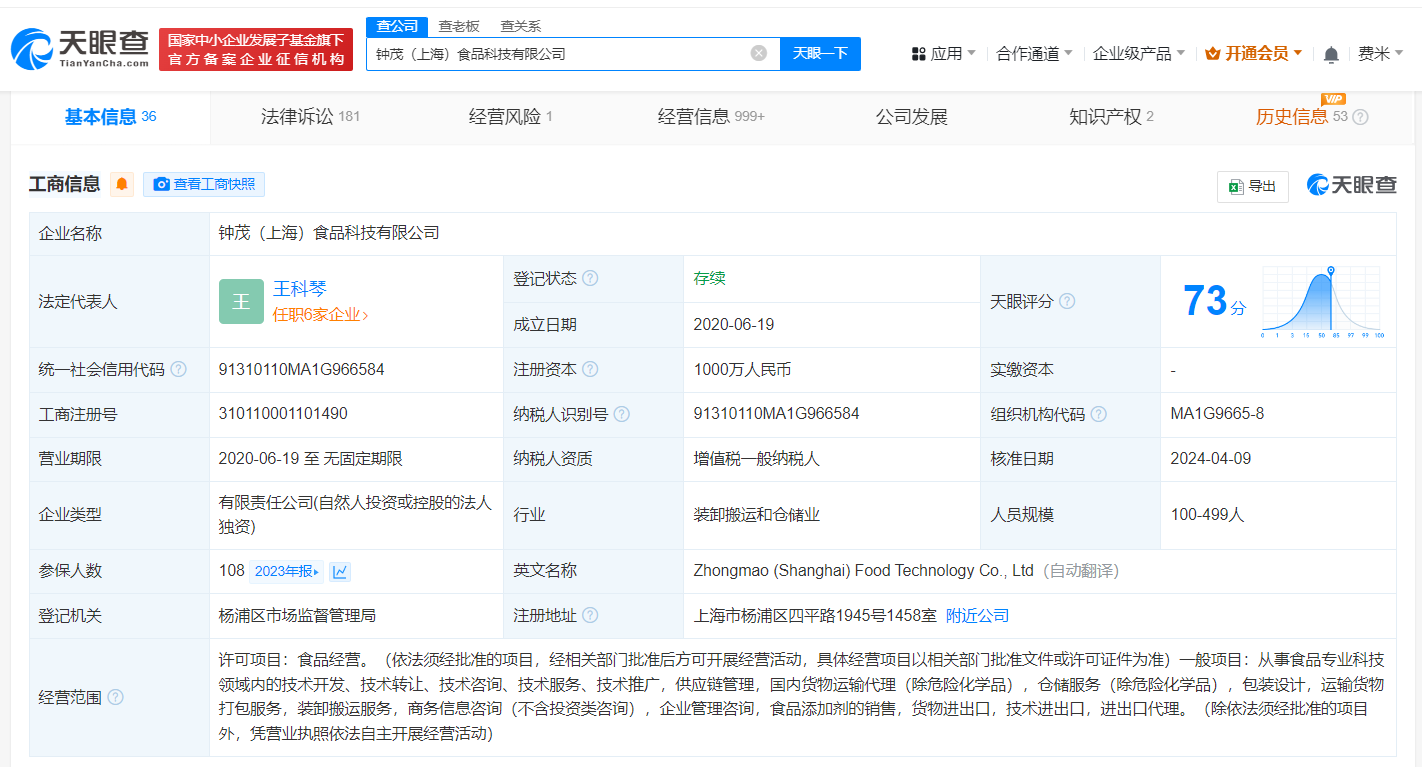Click the 应用 grid icon
This screenshot has width=1422, height=767.
click(x=919, y=53)
